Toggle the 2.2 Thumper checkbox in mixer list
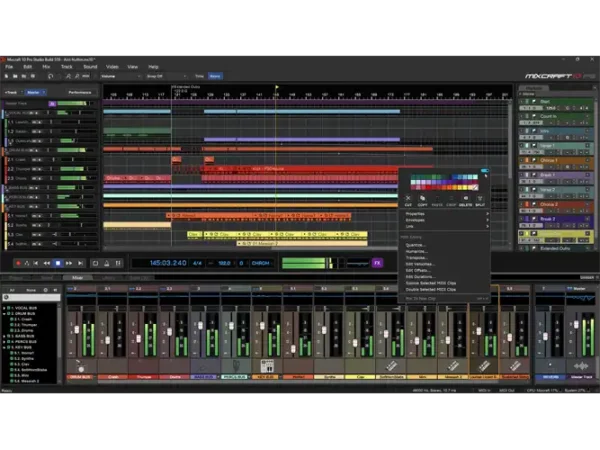Image resolution: width=600 pixels, height=450 pixels. click(11, 325)
